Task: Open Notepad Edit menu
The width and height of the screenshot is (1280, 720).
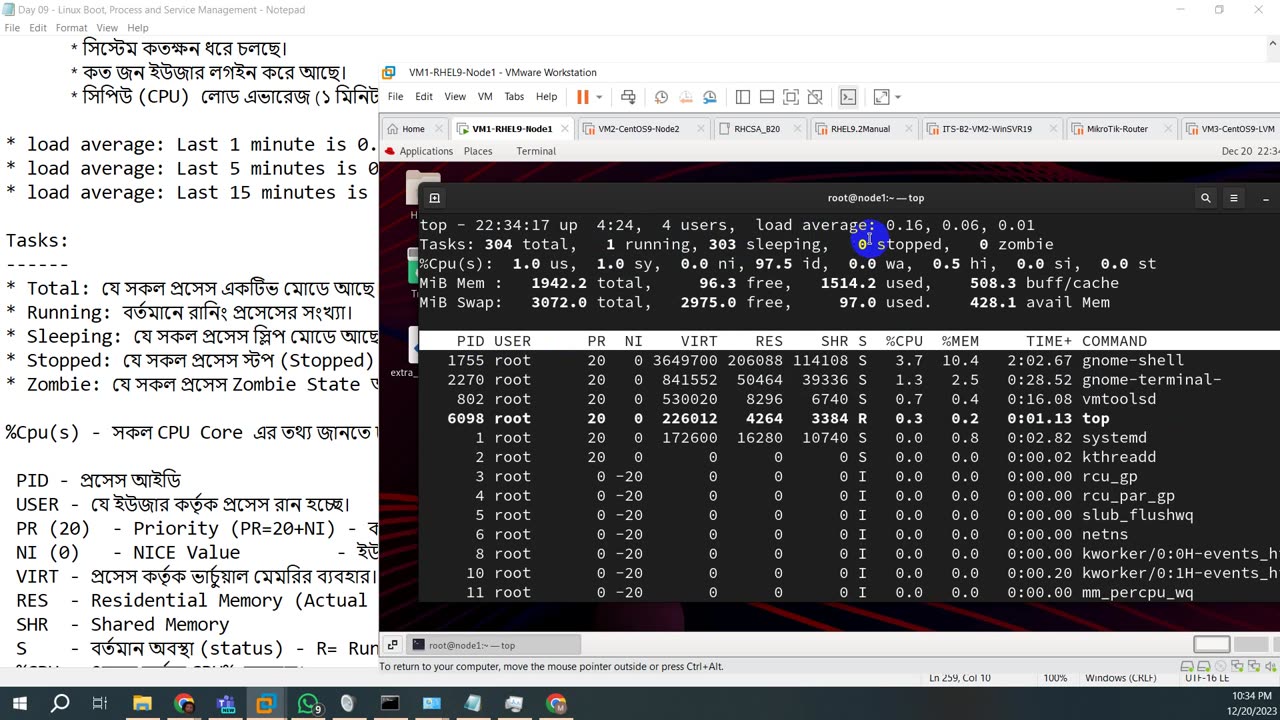Action: [x=39, y=28]
